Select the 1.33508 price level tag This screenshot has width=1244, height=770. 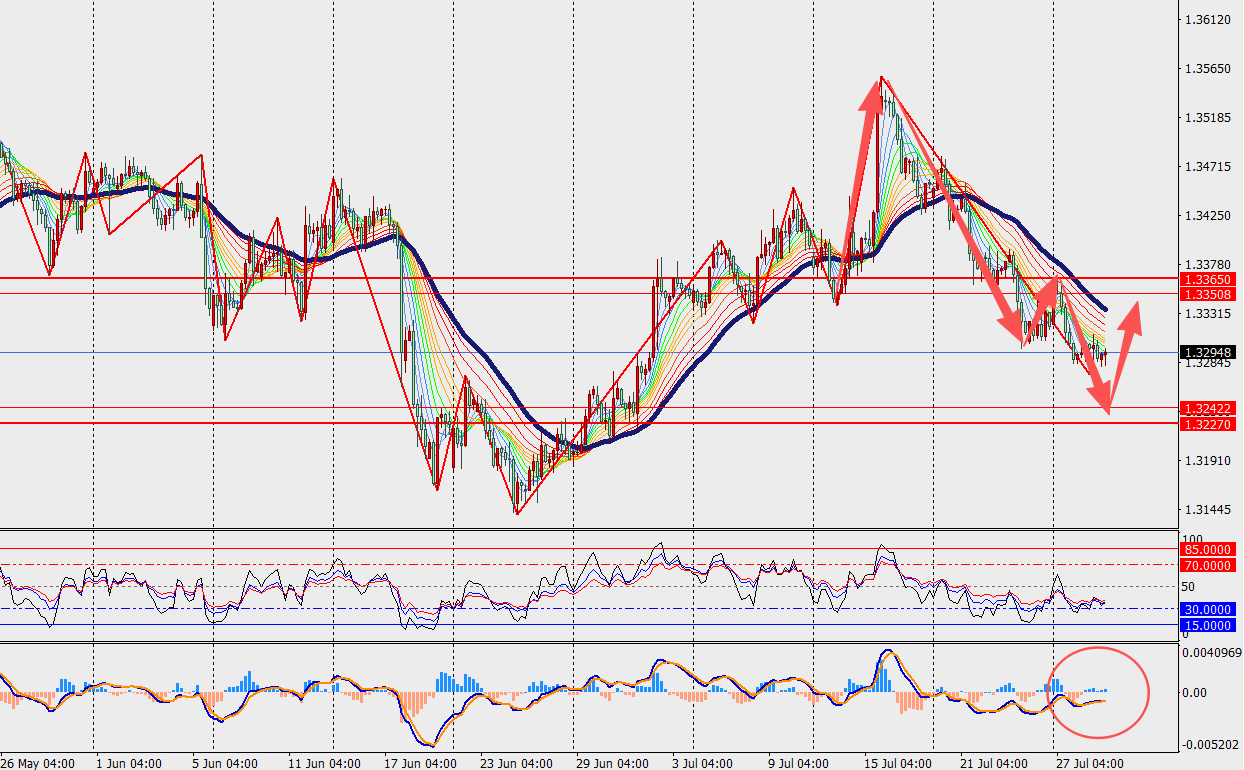pyautogui.click(x=1207, y=294)
